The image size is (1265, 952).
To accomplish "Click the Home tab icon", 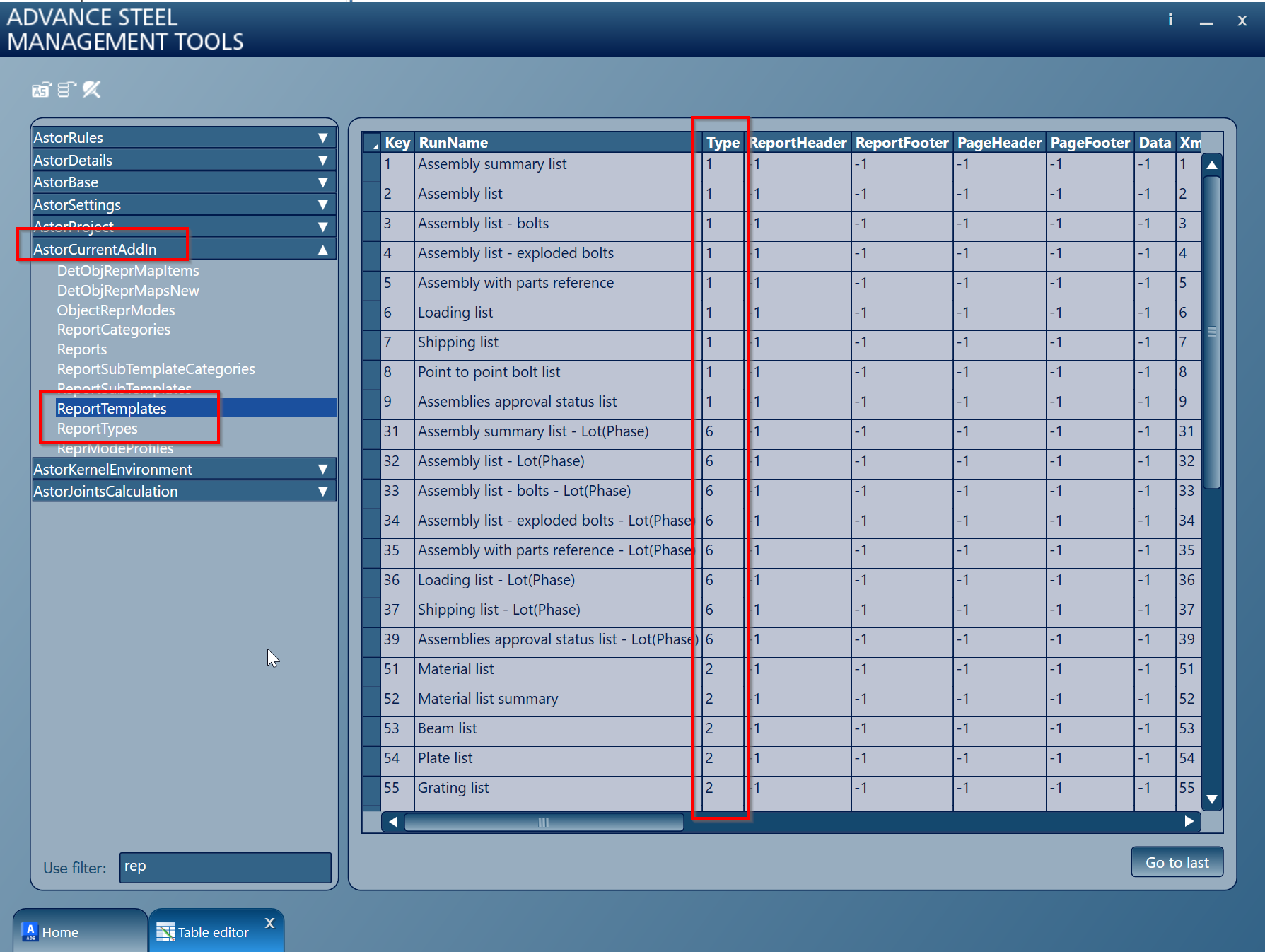I will pyautogui.click(x=30, y=931).
